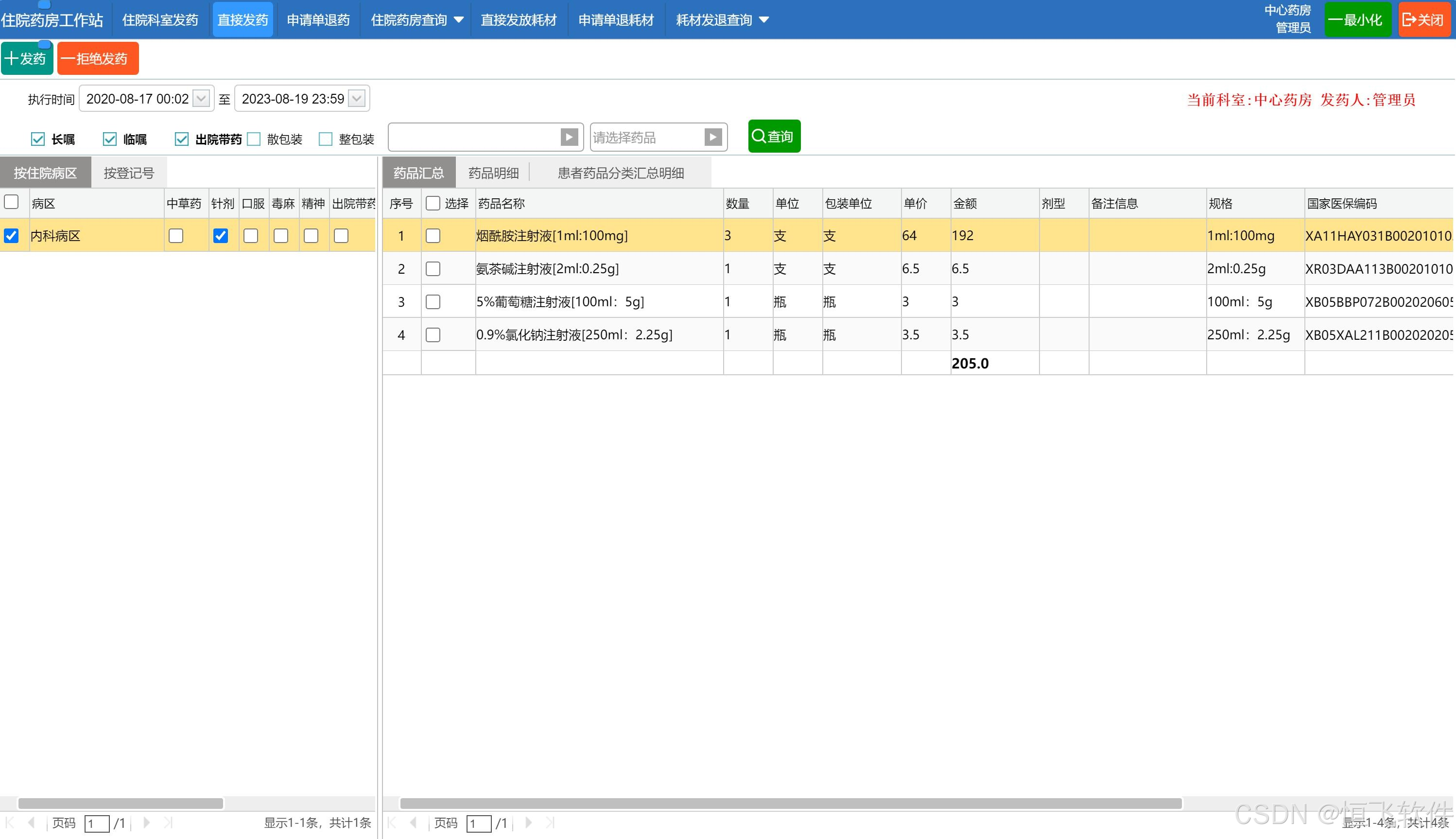This screenshot has height=839, width=1456.
Task: Click the 拒绝发药 refuse dispensing button
Action: pos(97,59)
